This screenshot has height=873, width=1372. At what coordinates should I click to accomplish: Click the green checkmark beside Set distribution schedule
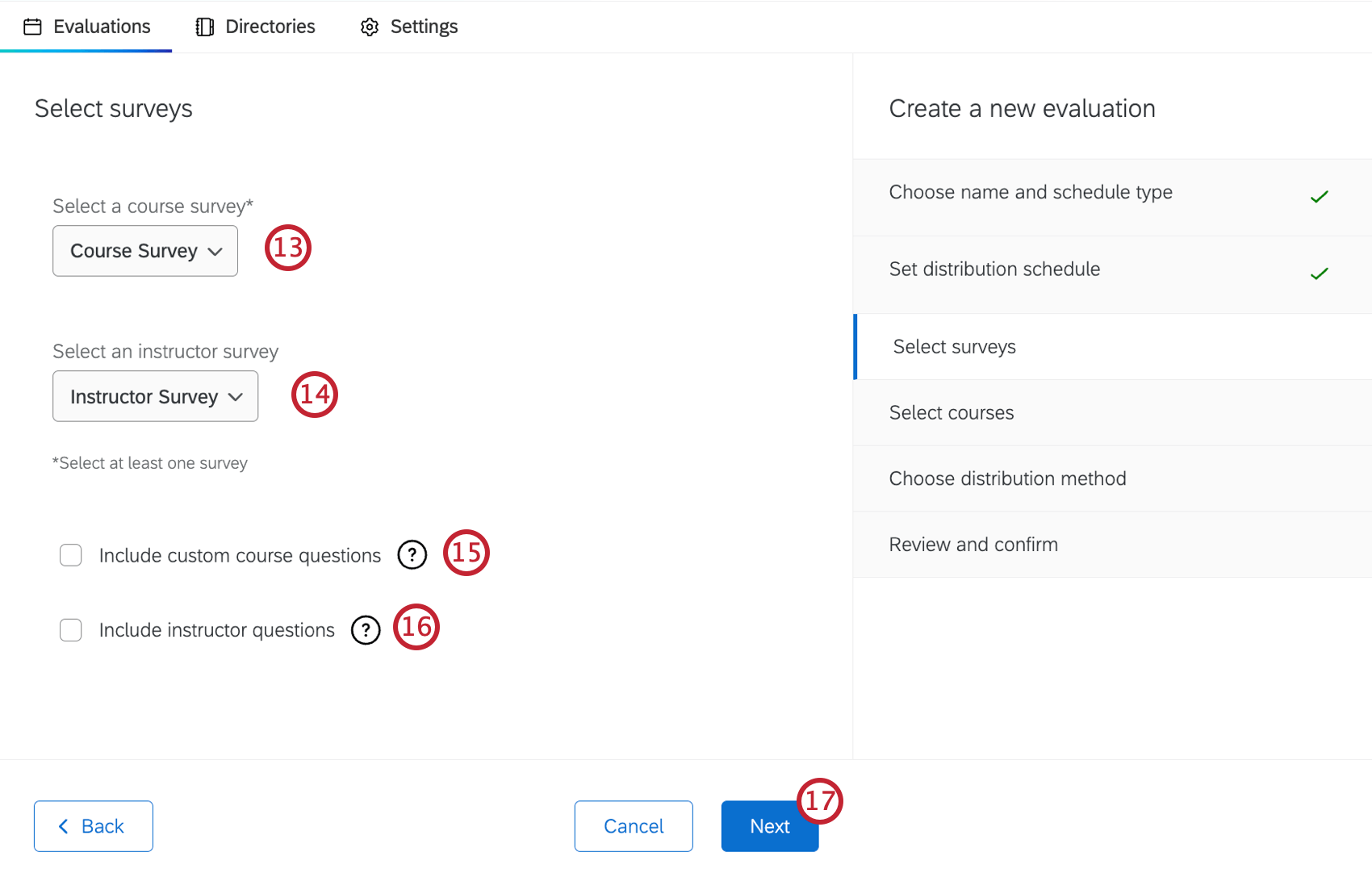1319,273
